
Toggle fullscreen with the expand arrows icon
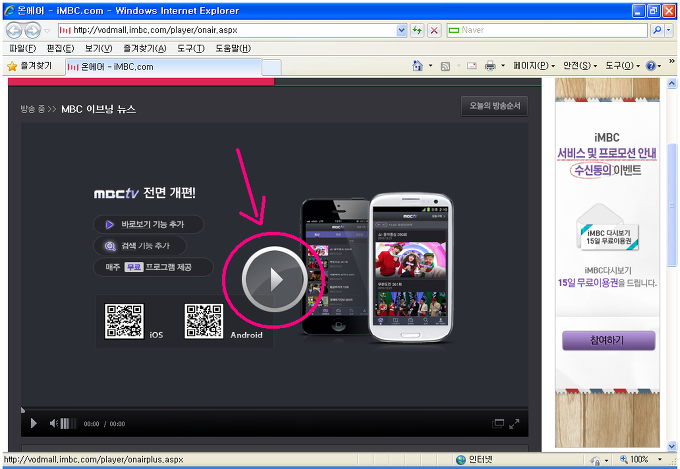tap(514, 423)
